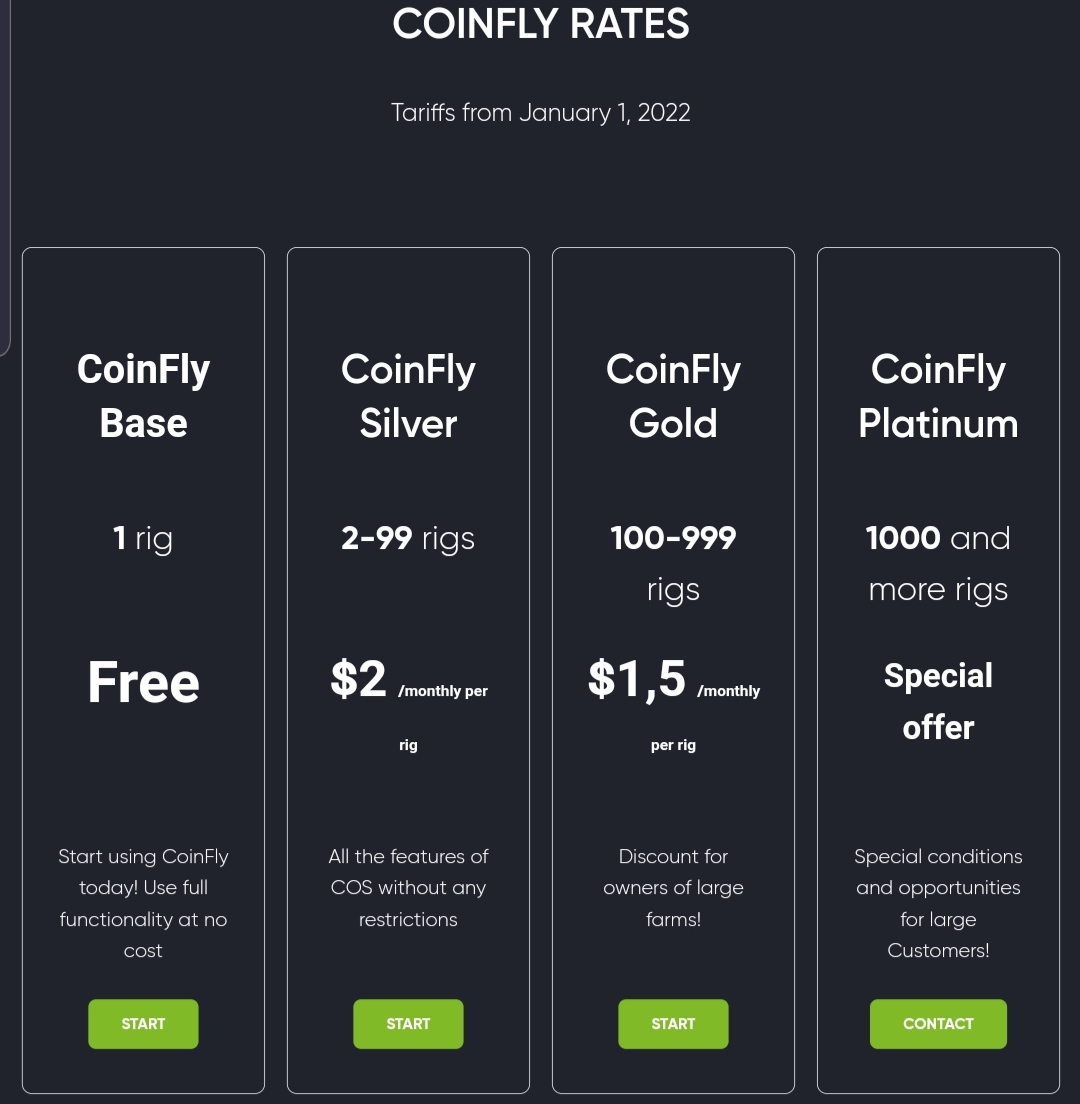Select the CoinFly Platinum plan title
Image resolution: width=1080 pixels, height=1104 pixels.
click(938, 396)
